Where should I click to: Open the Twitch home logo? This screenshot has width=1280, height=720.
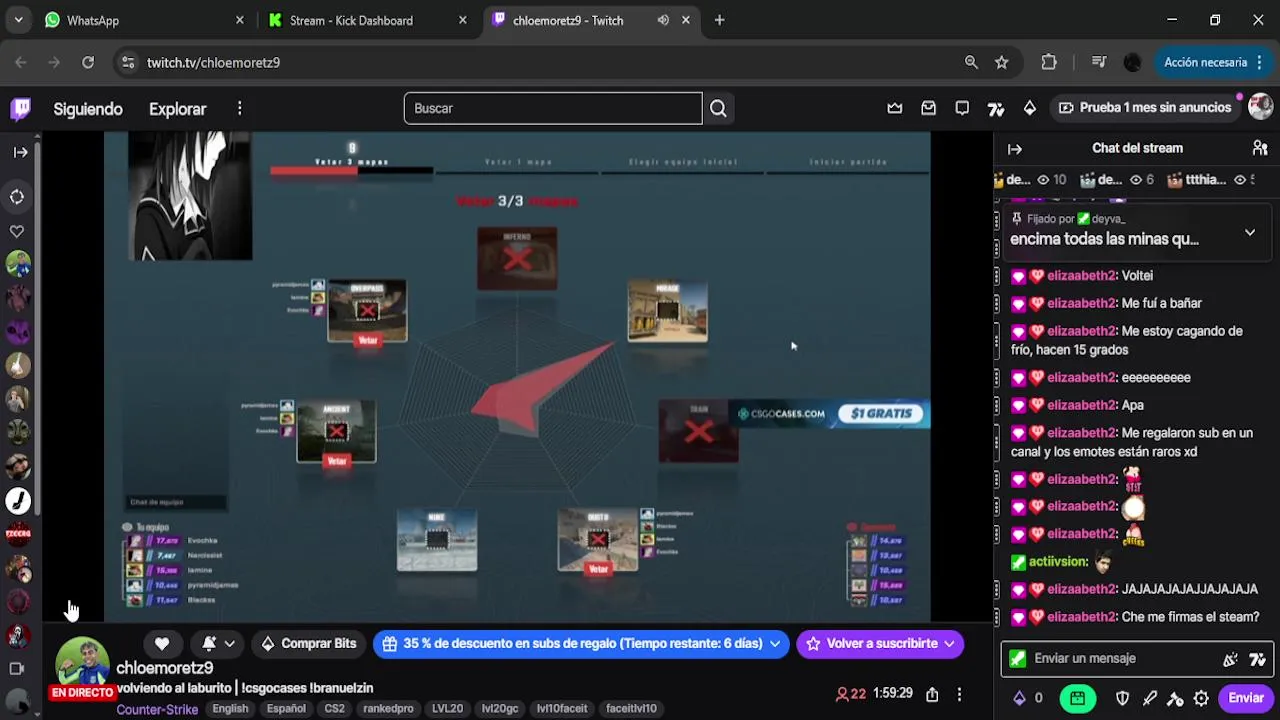point(21,108)
